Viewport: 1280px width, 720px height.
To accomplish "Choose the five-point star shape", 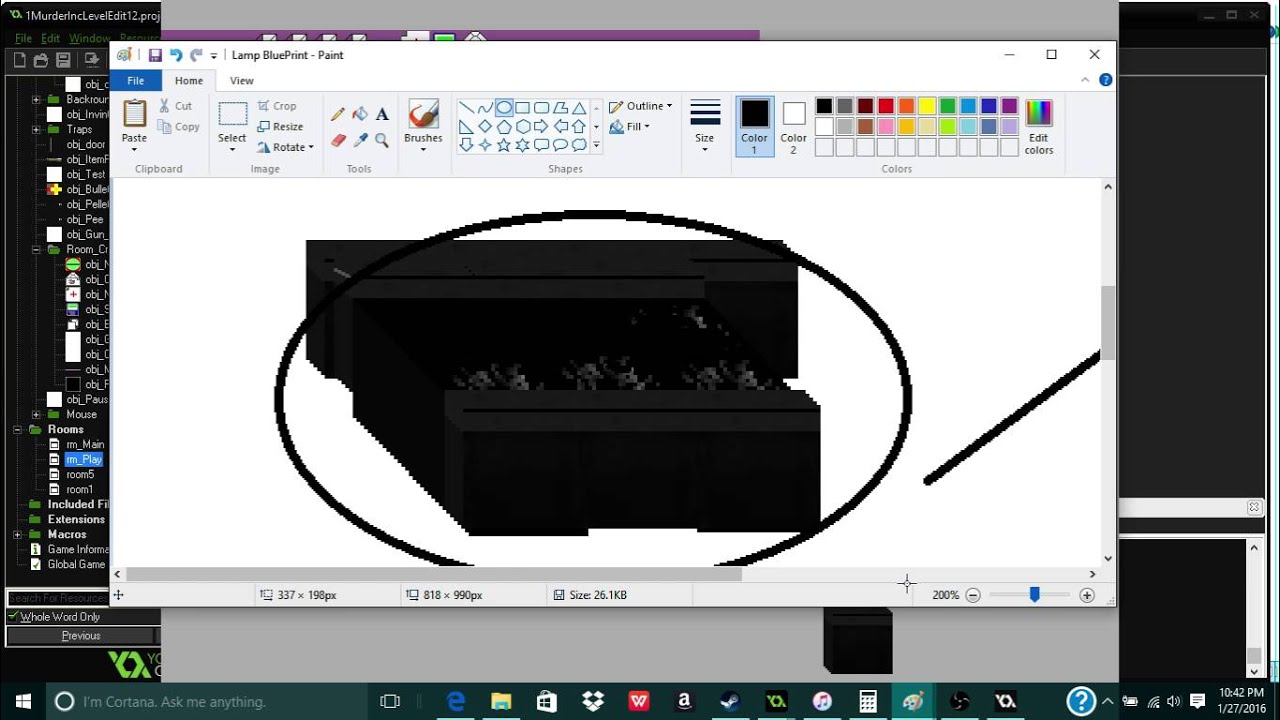I will (504, 145).
